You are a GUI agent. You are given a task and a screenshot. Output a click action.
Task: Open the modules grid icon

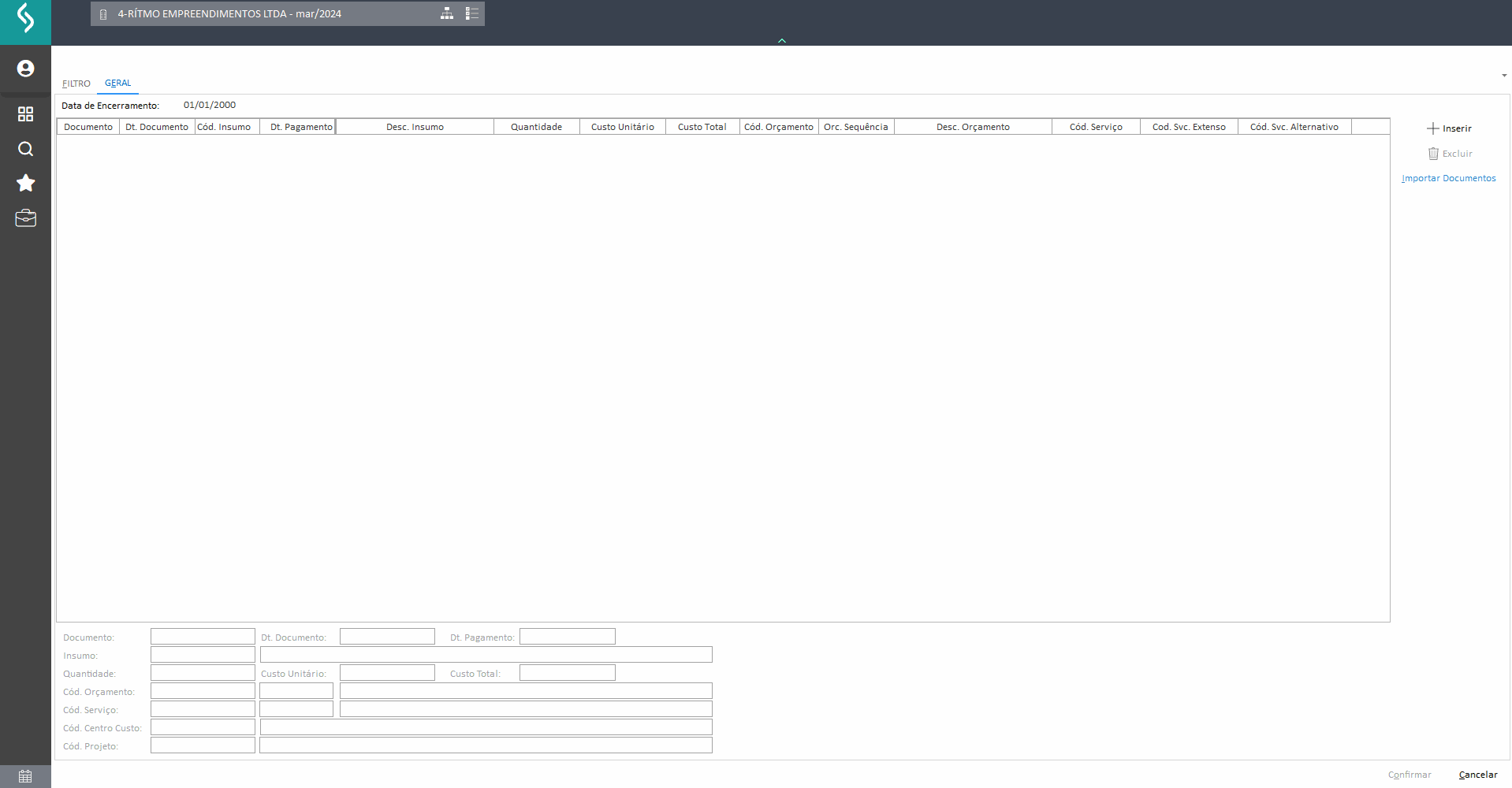pos(25,114)
